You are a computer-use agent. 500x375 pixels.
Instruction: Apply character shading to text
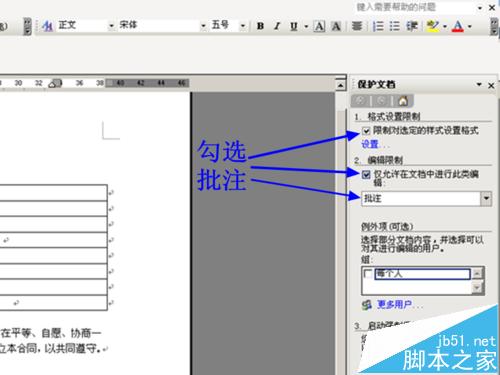336,26
